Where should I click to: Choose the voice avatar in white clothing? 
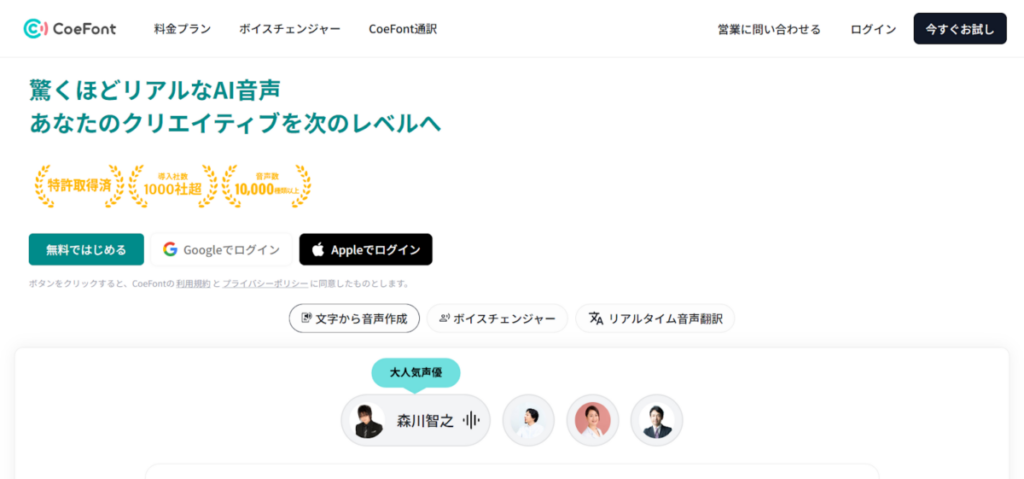point(528,421)
